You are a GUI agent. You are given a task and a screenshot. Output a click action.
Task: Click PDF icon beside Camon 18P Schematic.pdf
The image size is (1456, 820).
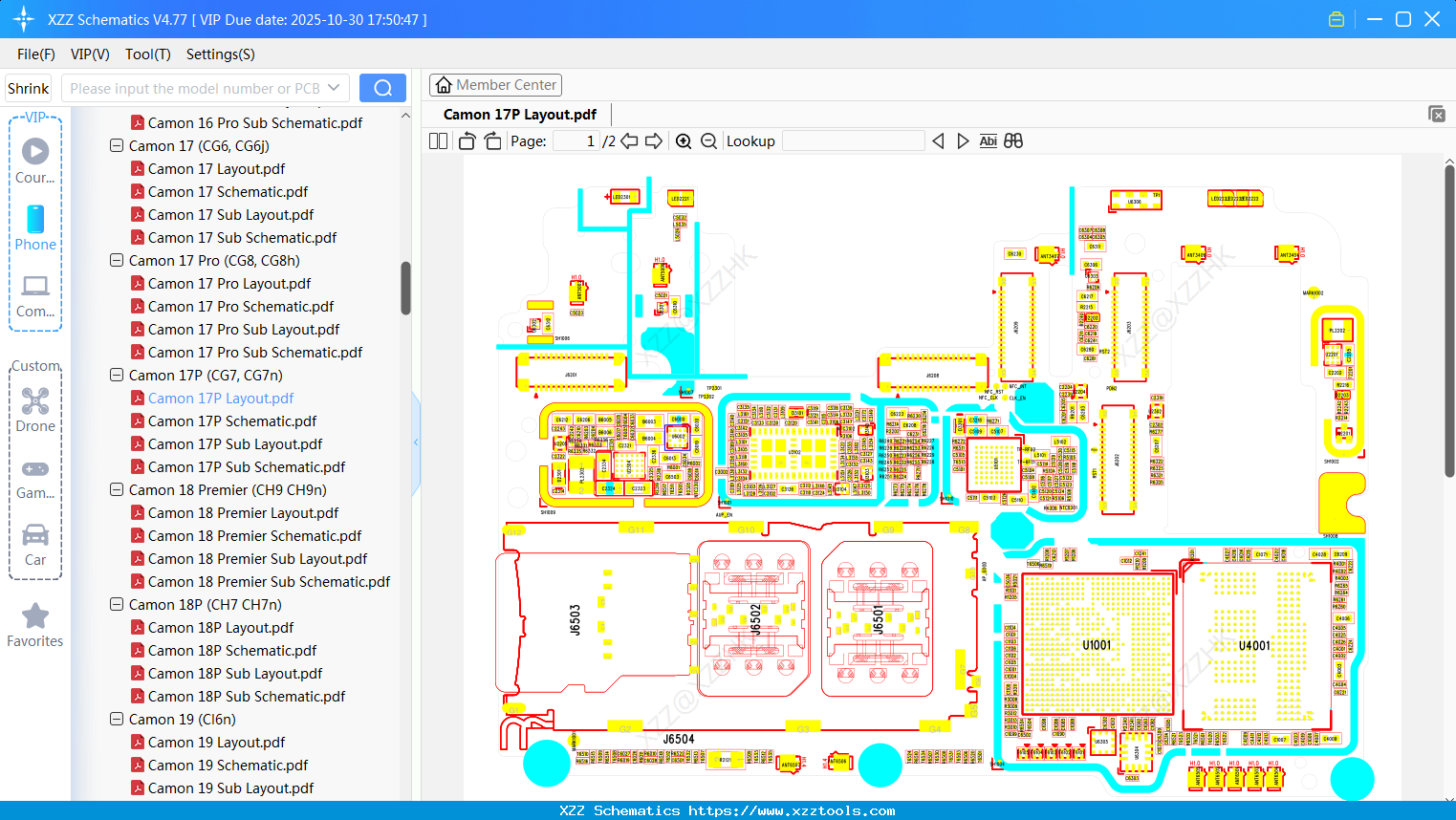[x=138, y=651]
